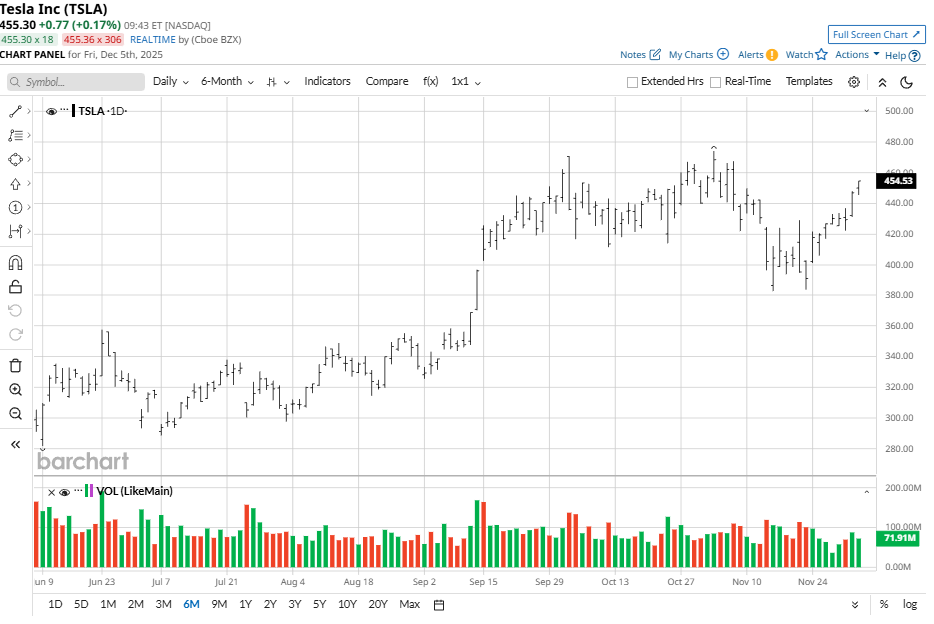
Task: Open the Compare menu
Action: click(387, 81)
